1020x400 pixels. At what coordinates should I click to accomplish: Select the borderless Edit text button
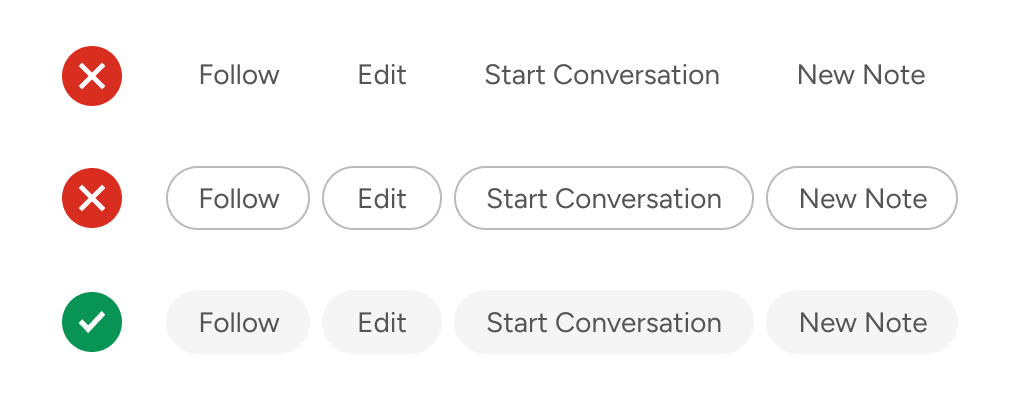(x=382, y=75)
